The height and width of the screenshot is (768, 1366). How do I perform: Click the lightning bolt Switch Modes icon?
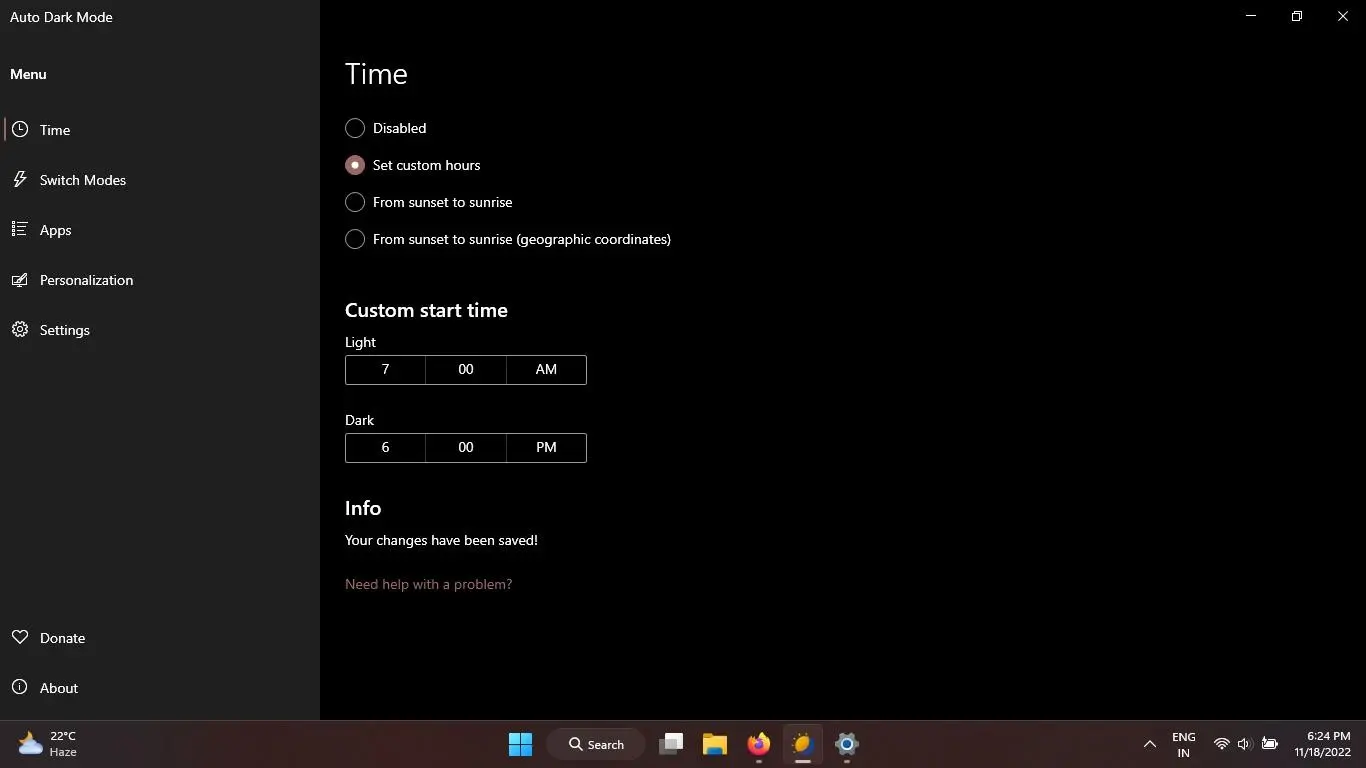(20, 180)
